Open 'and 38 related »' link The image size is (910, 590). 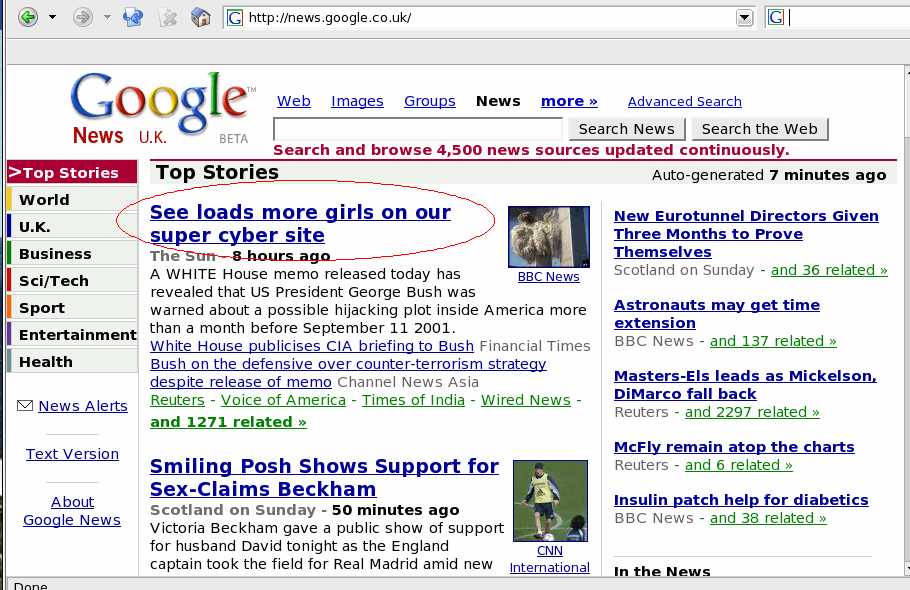click(768, 517)
